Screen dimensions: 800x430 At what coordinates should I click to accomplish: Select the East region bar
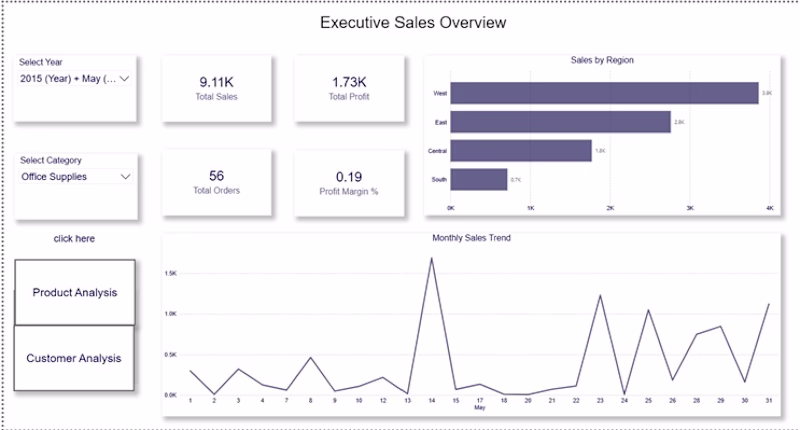point(560,122)
